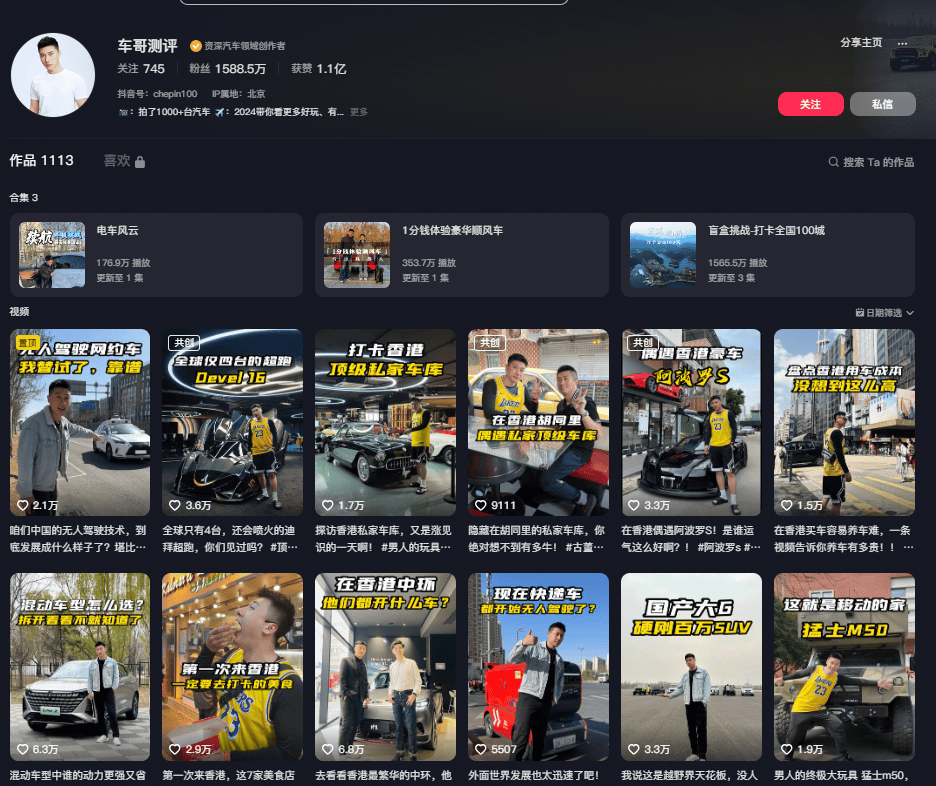Click the calendar icon of 日期筛选

tap(860, 313)
